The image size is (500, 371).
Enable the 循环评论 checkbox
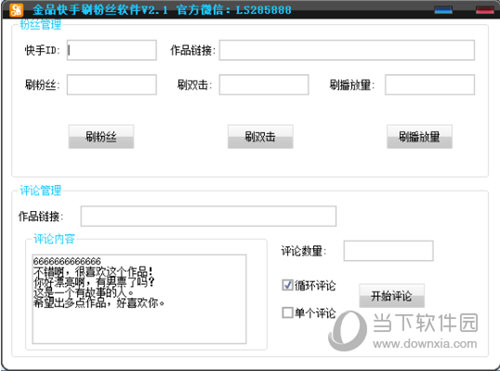click(287, 285)
